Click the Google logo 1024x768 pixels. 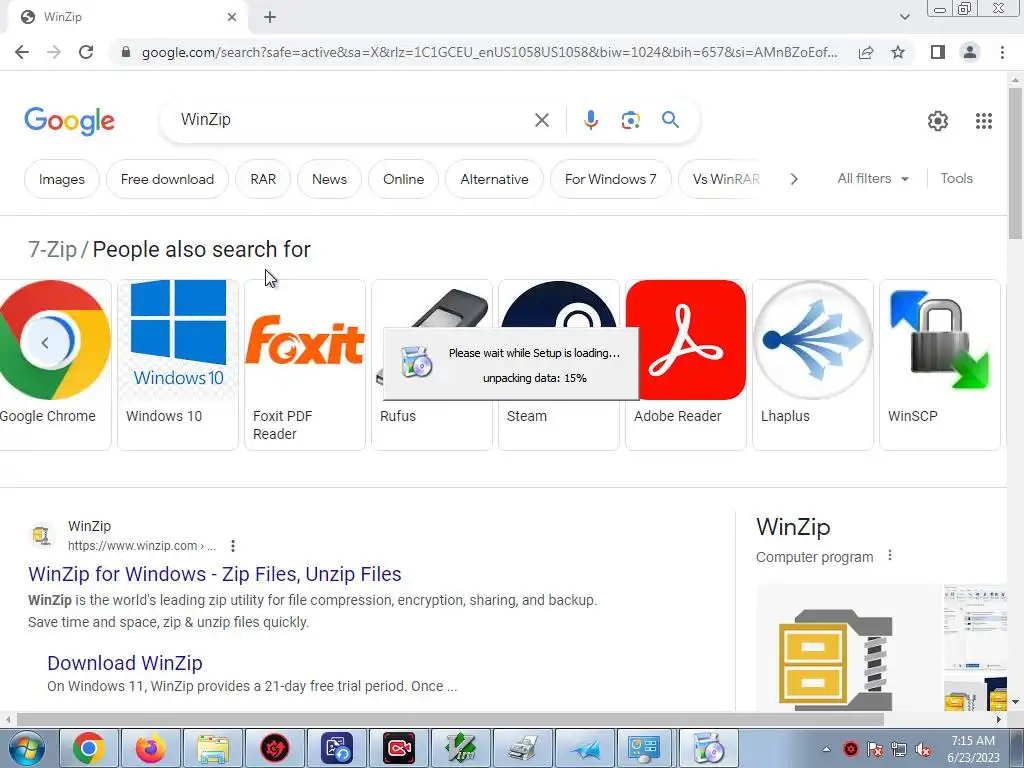tap(69, 121)
